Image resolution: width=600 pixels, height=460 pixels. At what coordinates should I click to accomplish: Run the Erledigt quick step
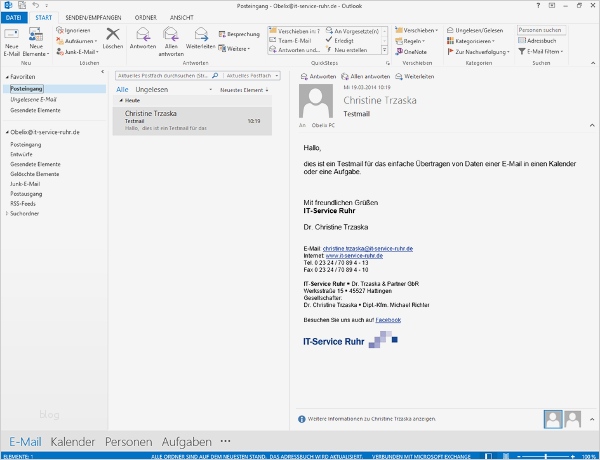coord(340,41)
